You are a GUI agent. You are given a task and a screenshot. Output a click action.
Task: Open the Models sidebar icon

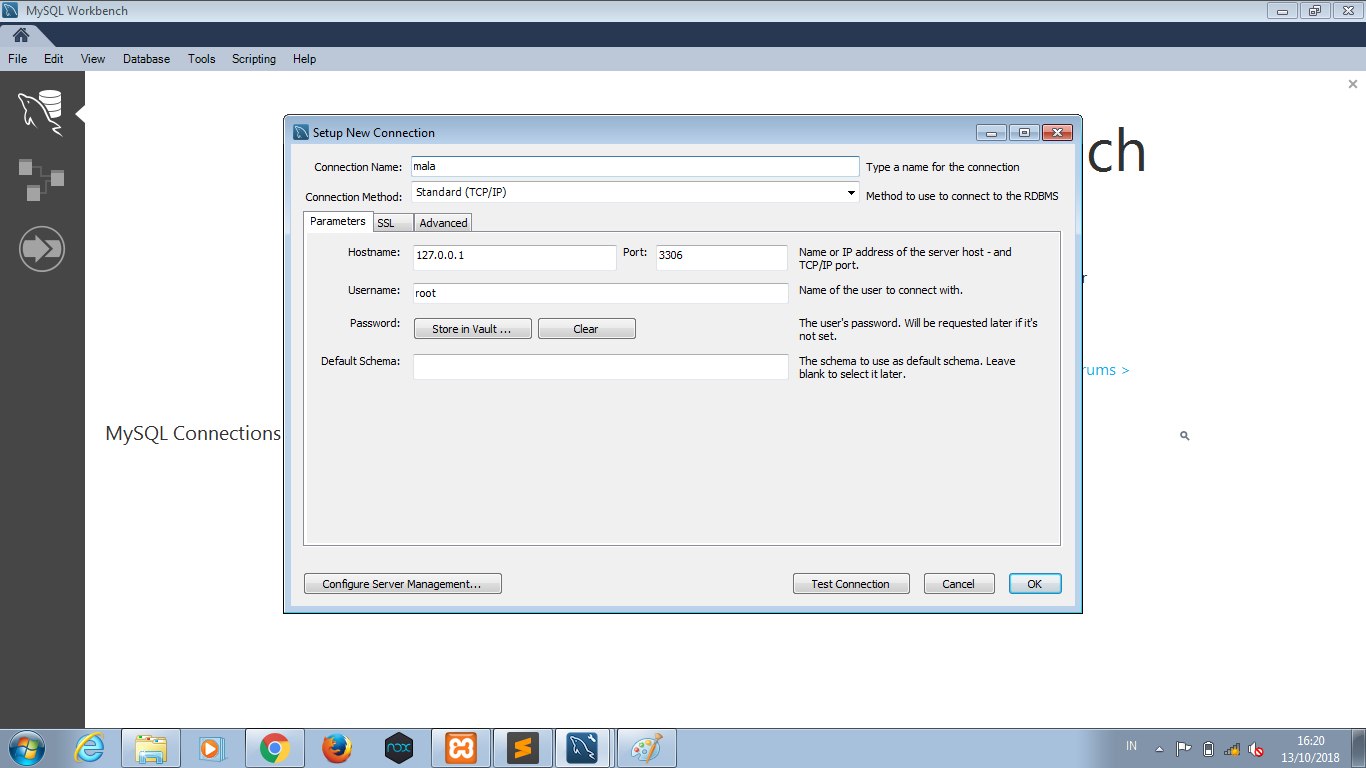pyautogui.click(x=41, y=179)
